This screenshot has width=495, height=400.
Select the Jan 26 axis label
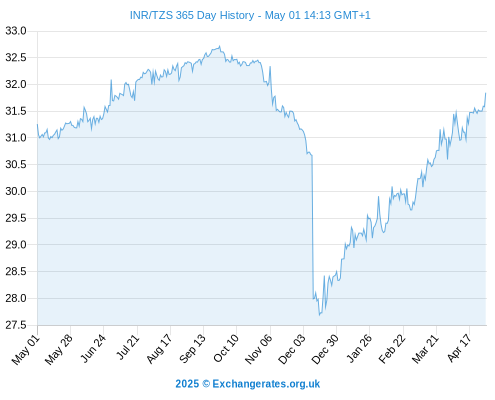(x=359, y=348)
